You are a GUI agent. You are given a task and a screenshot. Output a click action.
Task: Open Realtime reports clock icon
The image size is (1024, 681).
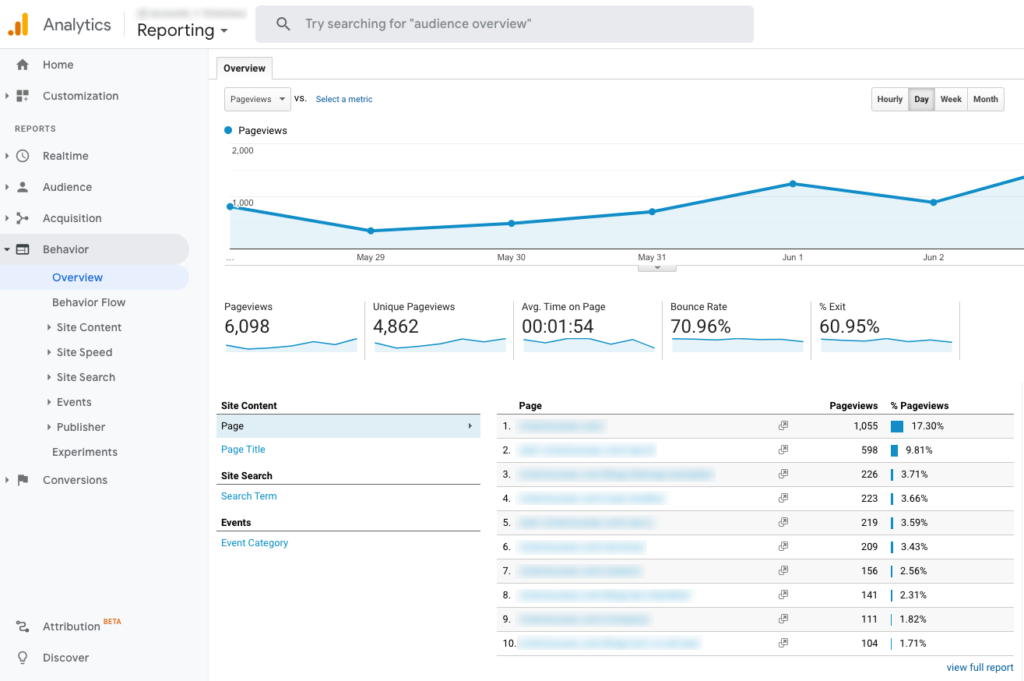tap(22, 156)
